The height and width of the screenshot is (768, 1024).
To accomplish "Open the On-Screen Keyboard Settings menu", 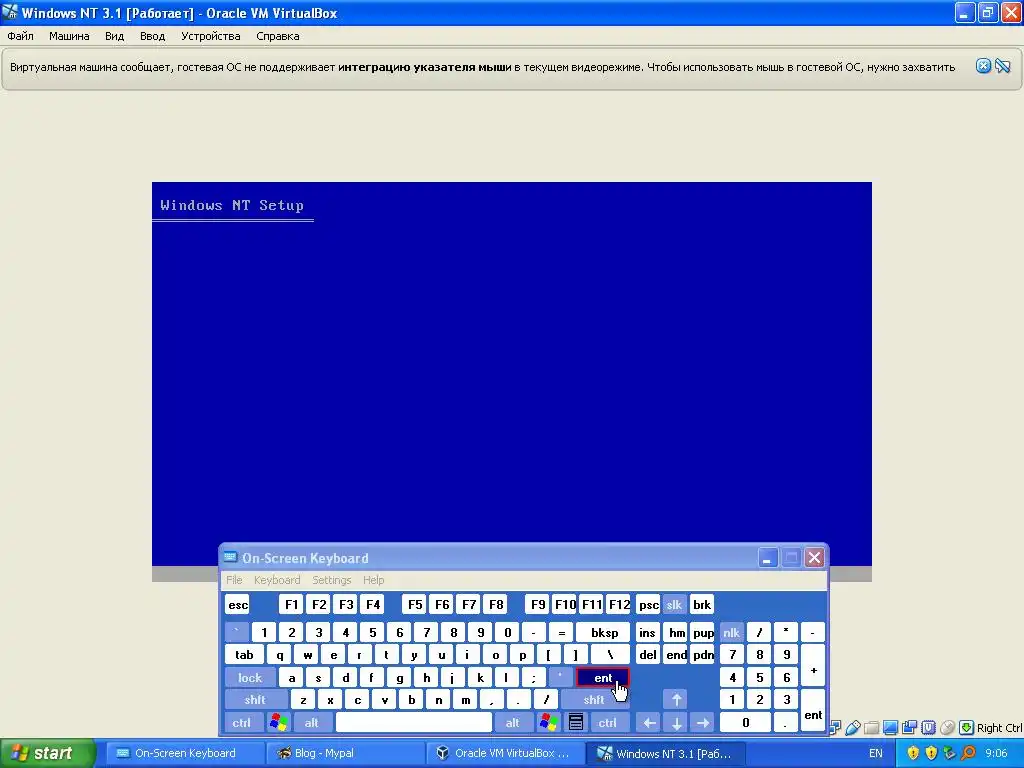I will coord(332,580).
